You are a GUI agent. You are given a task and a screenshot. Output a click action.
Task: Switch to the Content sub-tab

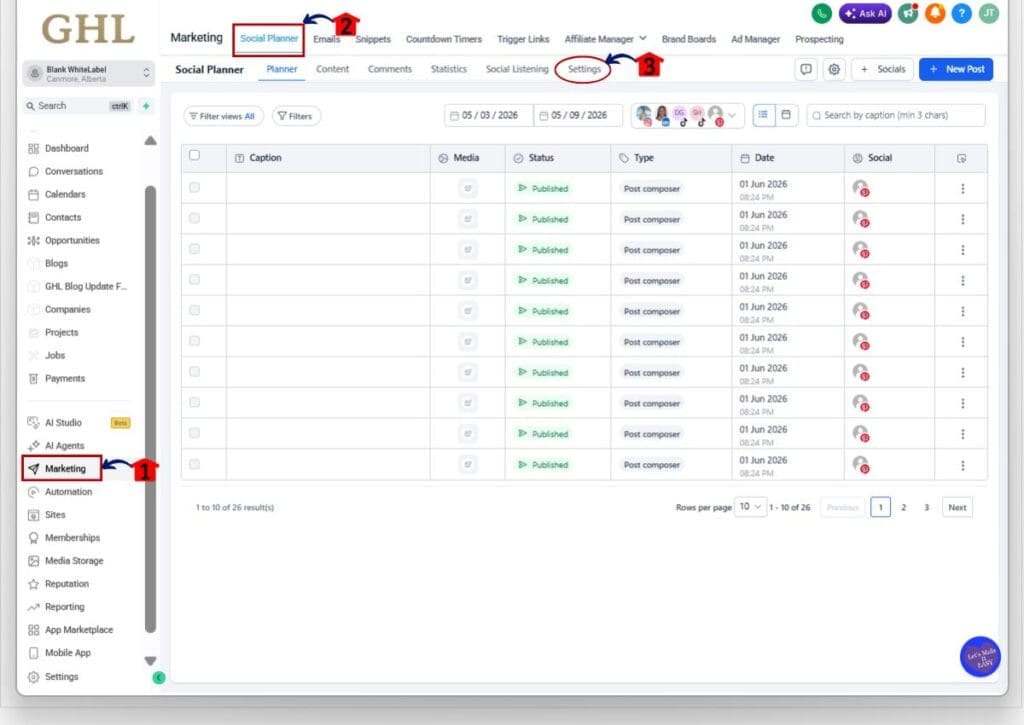(332, 69)
